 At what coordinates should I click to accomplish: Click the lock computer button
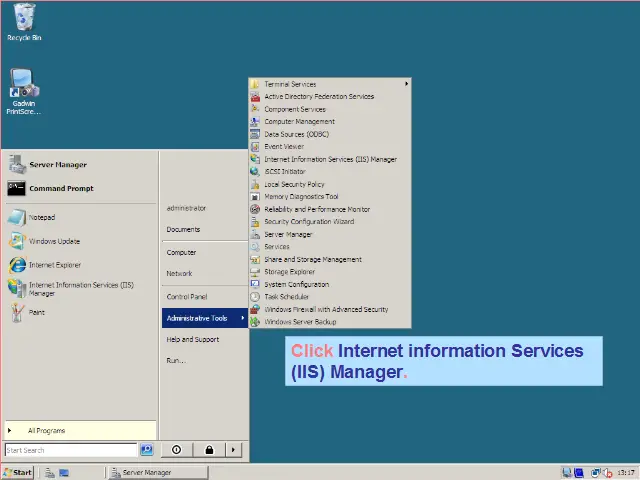[x=209, y=450]
